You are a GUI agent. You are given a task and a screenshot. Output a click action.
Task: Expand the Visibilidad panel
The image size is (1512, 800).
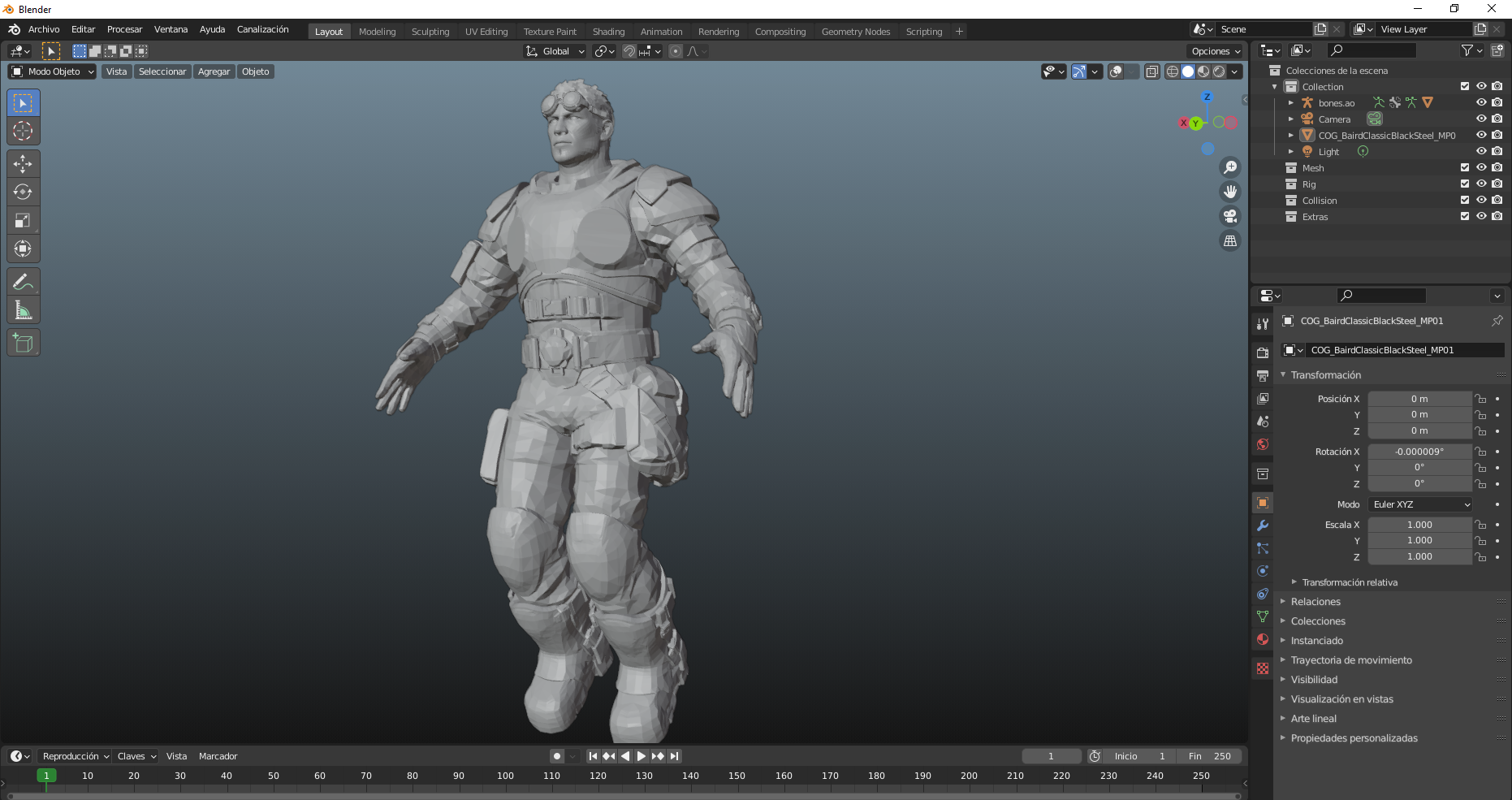(x=1314, y=680)
